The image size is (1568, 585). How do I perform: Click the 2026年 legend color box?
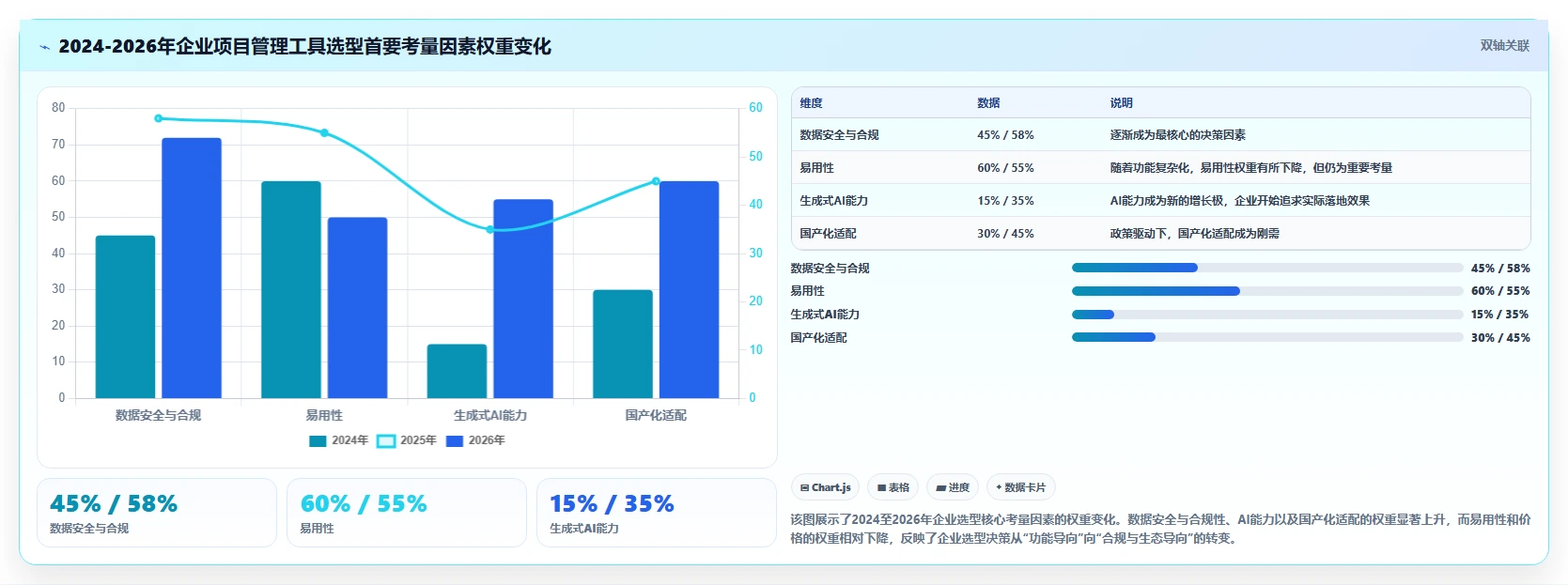tap(455, 440)
